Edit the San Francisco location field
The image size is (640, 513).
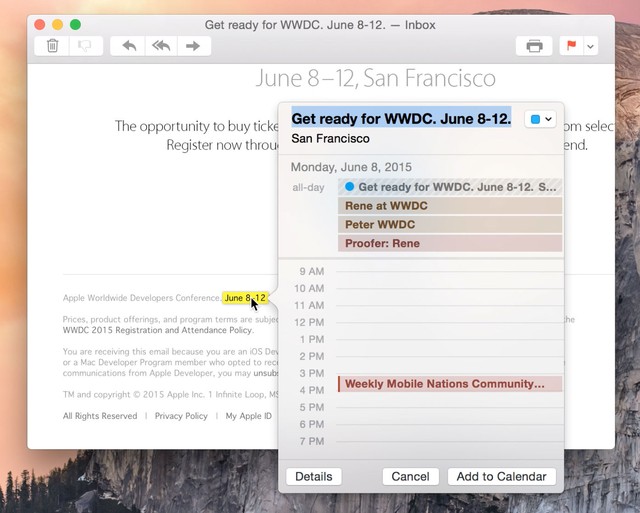click(x=330, y=138)
